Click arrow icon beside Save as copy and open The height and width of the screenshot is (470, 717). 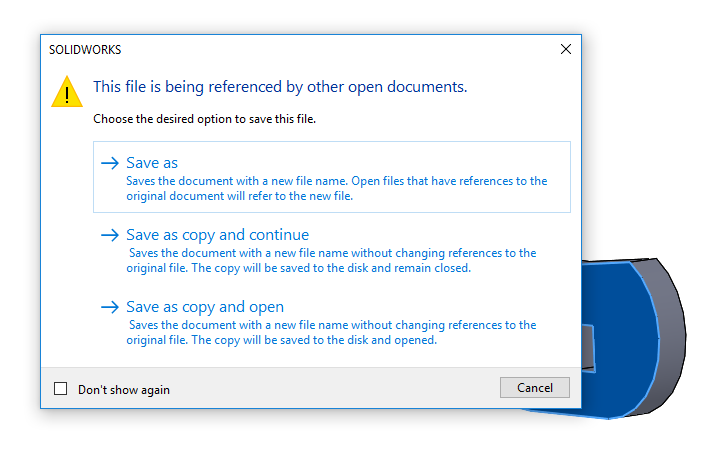point(110,307)
